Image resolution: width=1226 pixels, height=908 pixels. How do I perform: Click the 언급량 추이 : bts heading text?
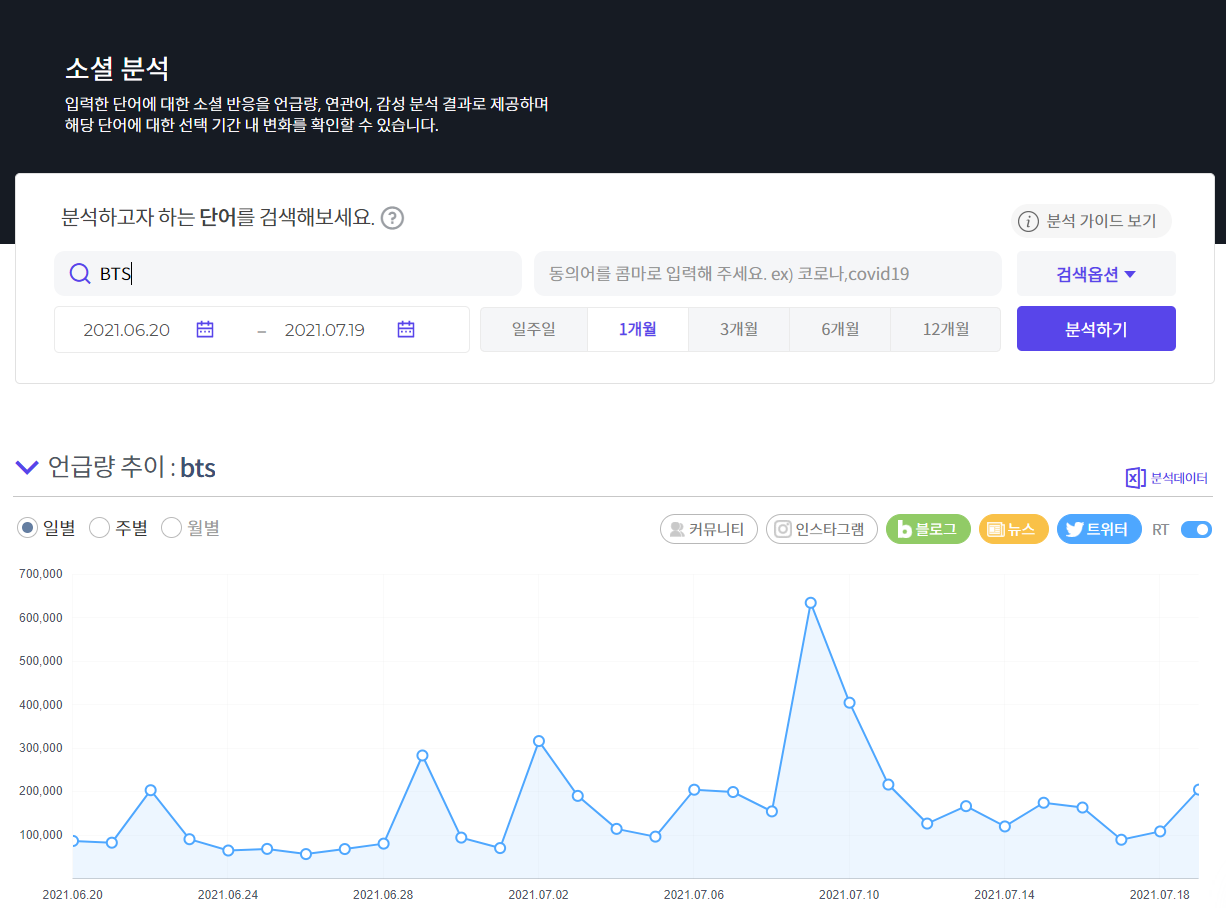132,467
